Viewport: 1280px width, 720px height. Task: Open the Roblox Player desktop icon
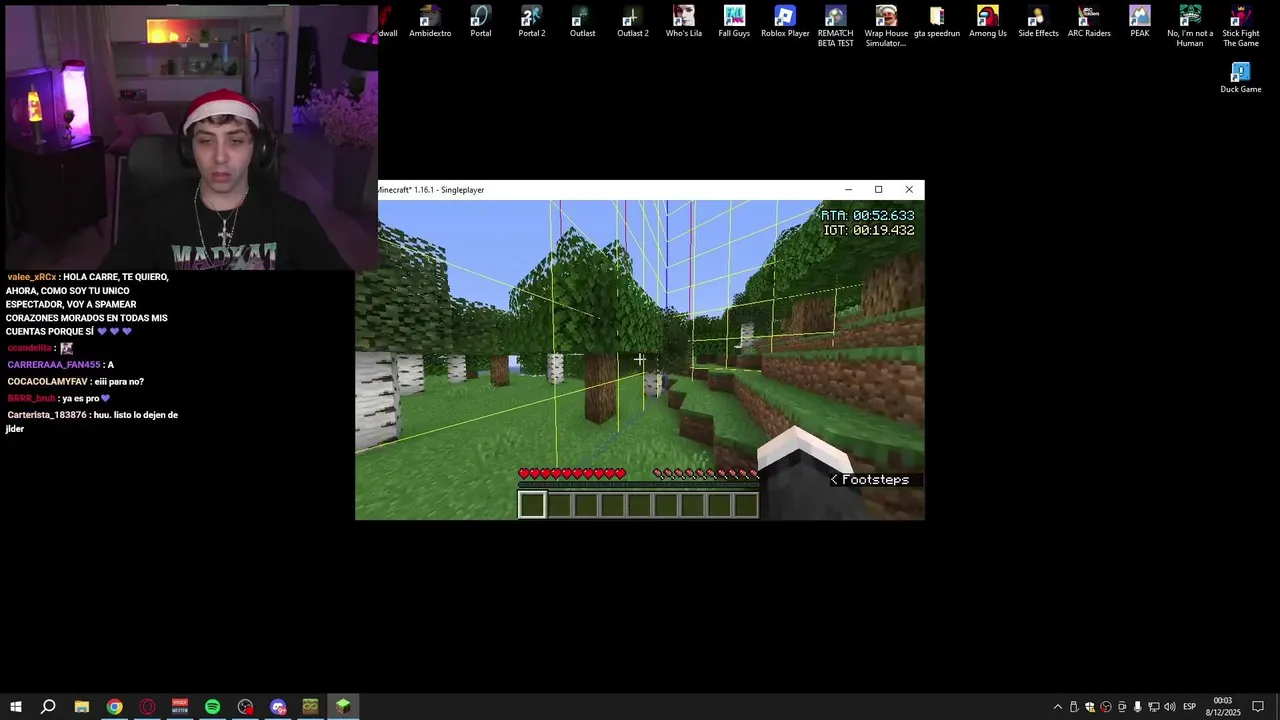[785, 22]
